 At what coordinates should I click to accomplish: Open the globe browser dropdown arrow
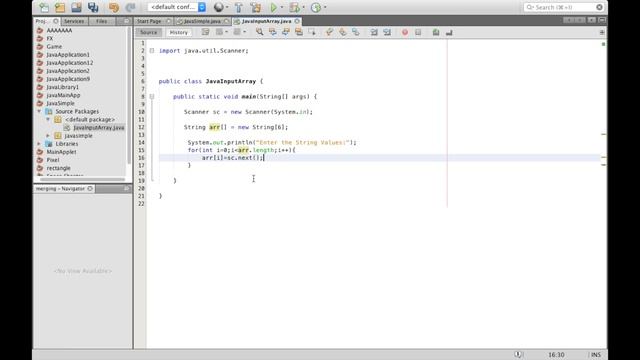click(227, 7)
